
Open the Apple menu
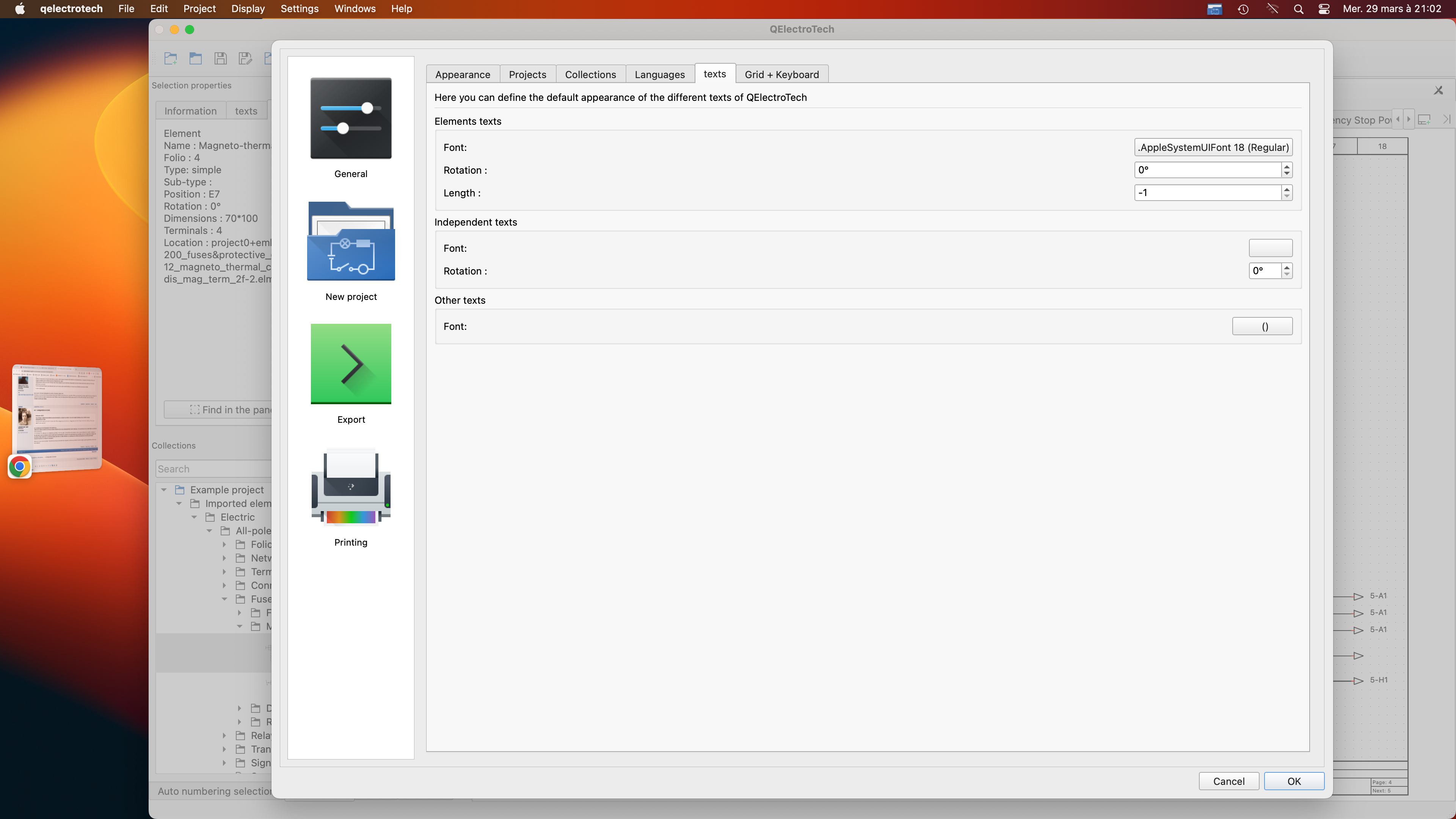click(x=20, y=9)
